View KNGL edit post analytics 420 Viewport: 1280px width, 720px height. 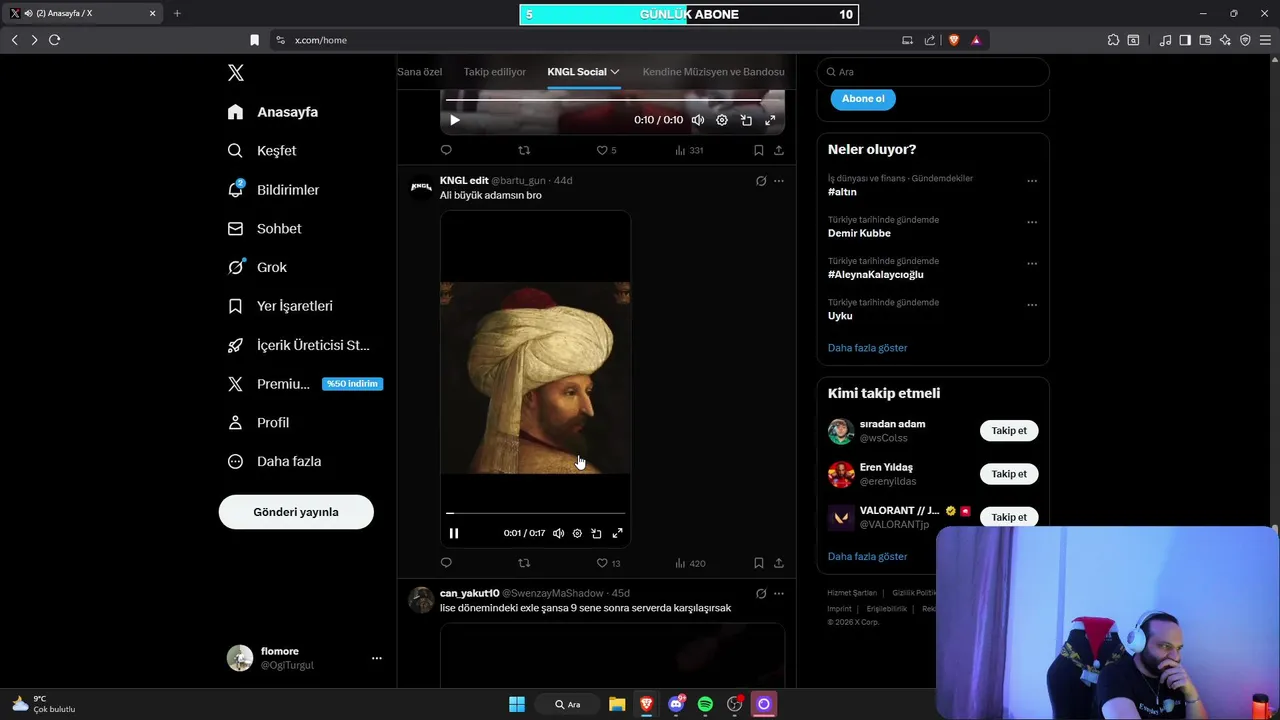point(690,563)
